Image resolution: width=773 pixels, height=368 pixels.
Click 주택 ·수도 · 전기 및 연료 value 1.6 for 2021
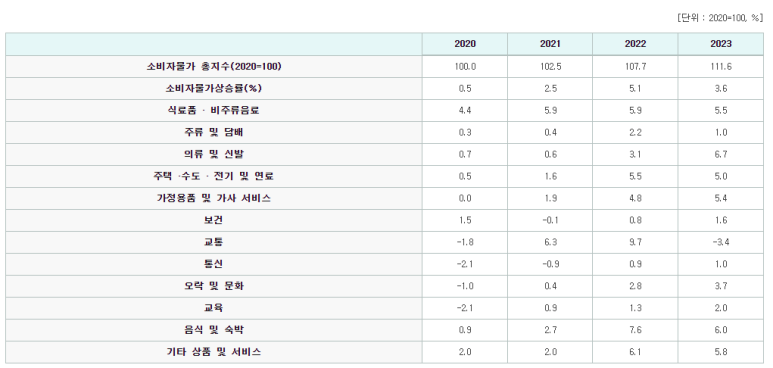click(550, 176)
